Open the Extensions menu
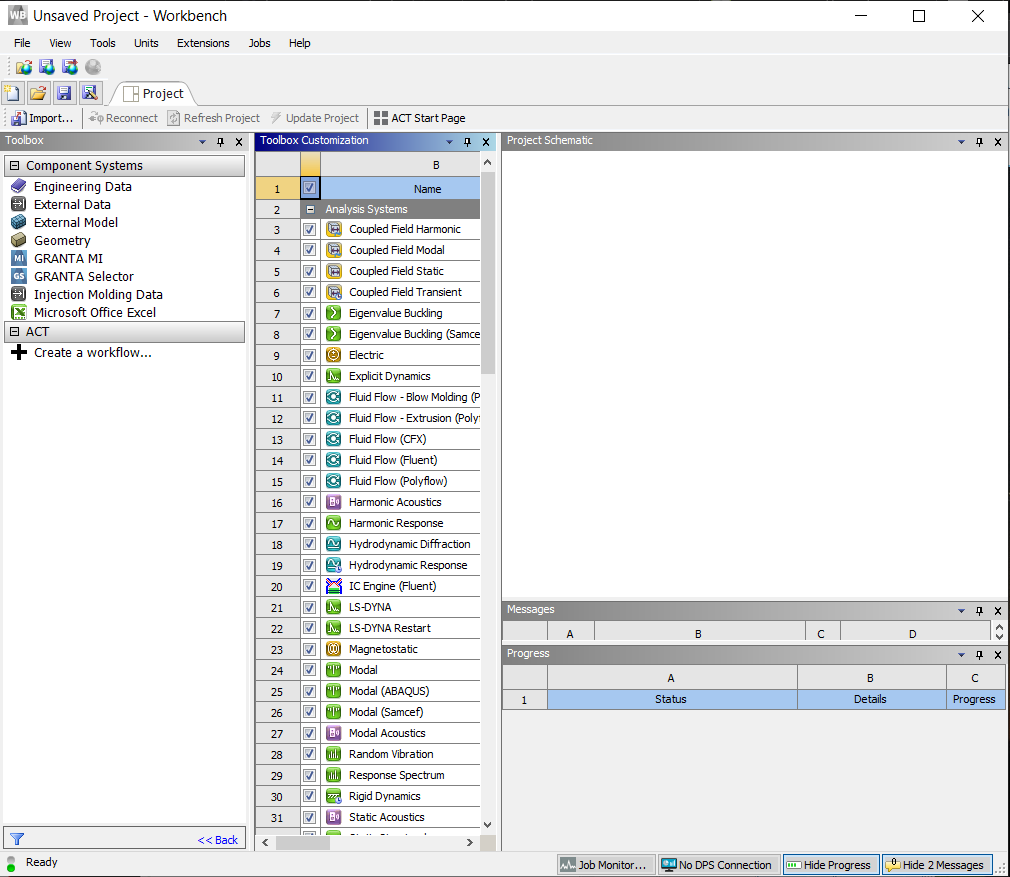 pos(203,43)
